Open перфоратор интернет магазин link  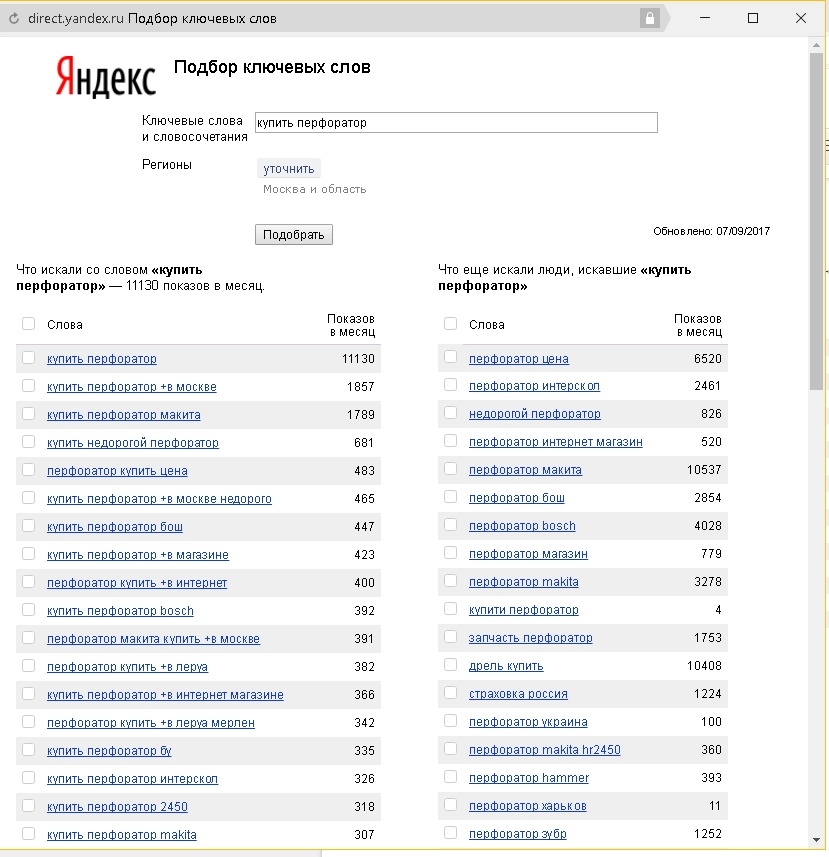[x=556, y=442]
